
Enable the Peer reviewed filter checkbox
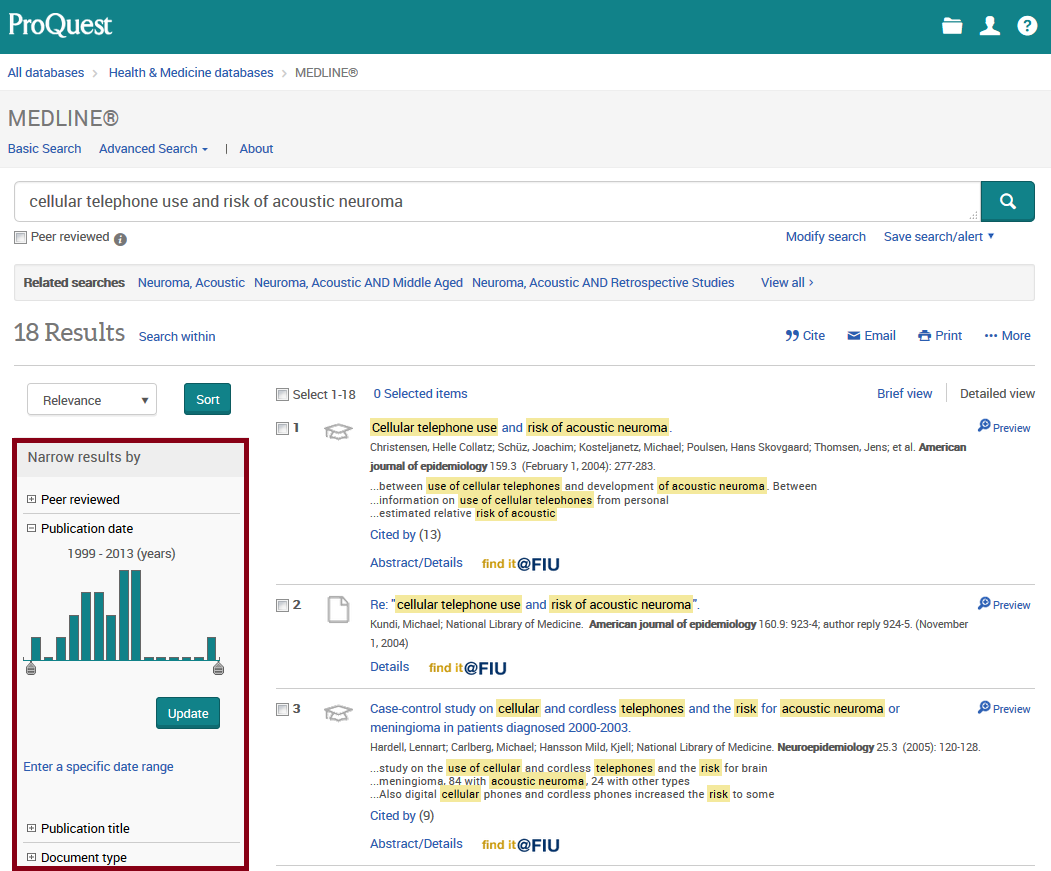(20, 237)
